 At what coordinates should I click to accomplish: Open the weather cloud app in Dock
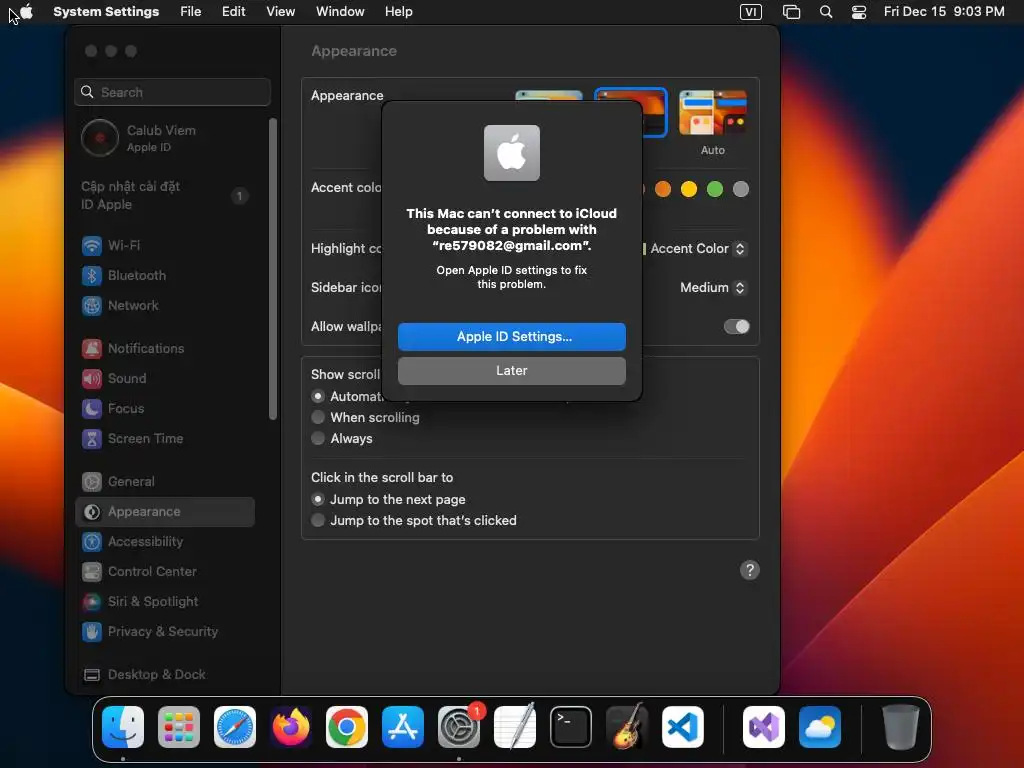pyautogui.click(x=820, y=727)
